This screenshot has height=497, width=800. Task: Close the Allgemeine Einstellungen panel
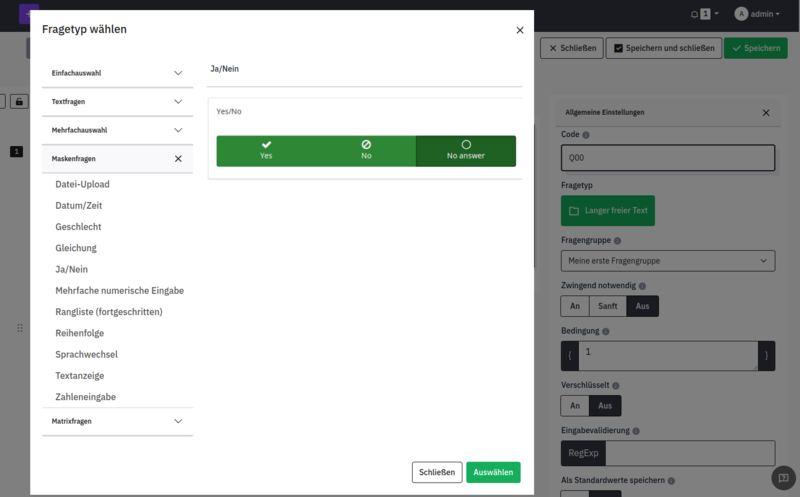(766, 113)
